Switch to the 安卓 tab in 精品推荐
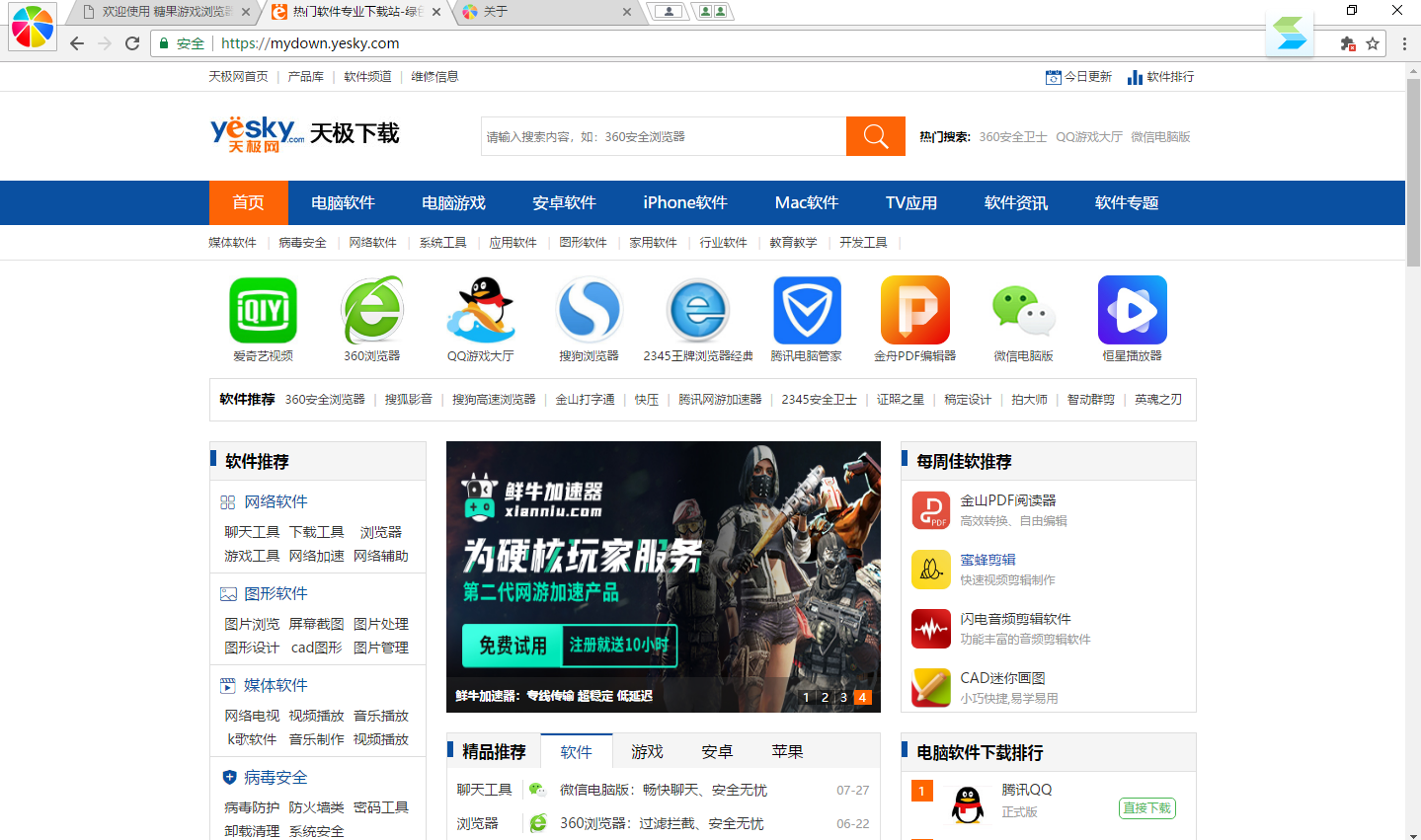Image resolution: width=1421 pixels, height=840 pixels. [x=717, y=751]
